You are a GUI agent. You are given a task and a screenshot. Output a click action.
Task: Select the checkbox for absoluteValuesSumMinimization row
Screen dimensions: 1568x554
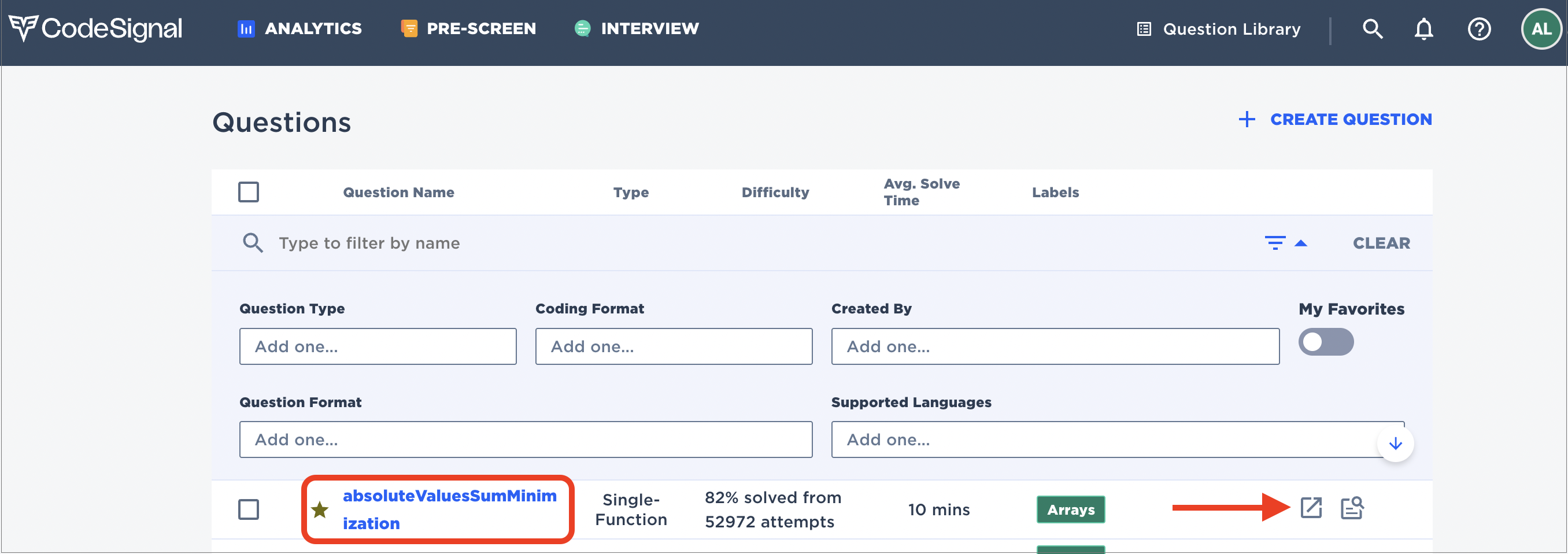pyautogui.click(x=249, y=509)
